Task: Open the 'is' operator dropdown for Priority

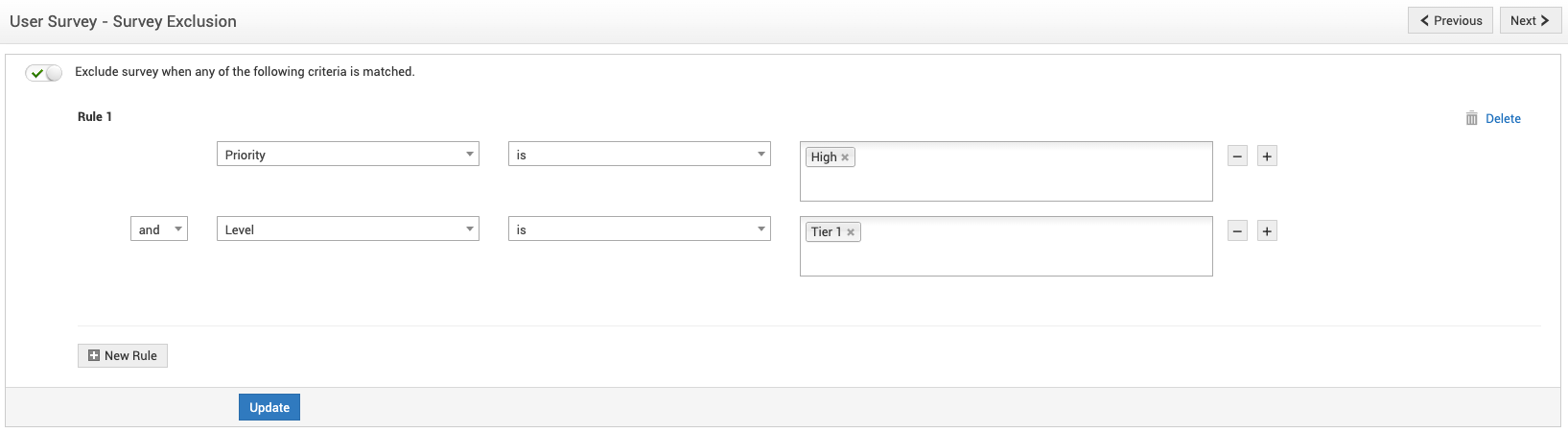Action: pyautogui.click(x=639, y=155)
